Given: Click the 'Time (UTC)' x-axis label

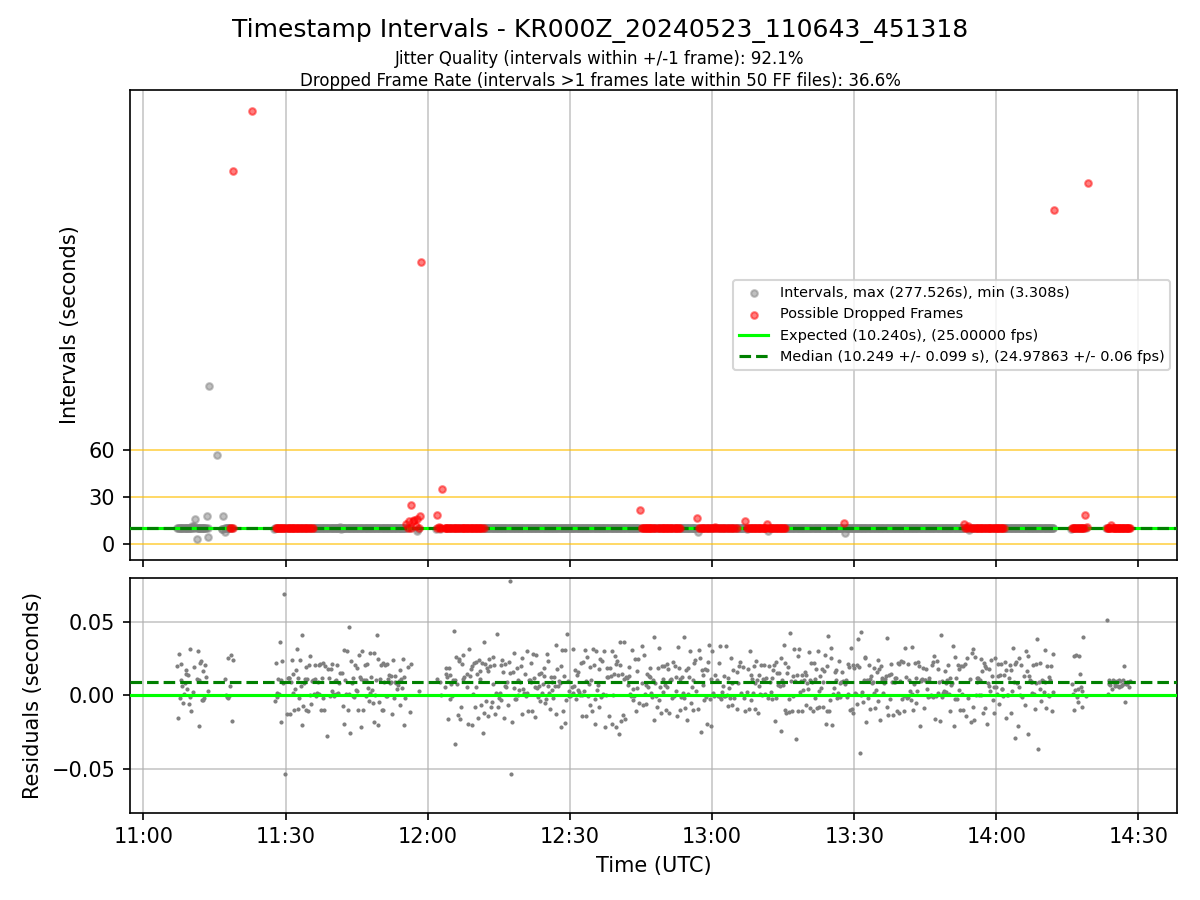Looking at the screenshot, I should pos(653,865).
